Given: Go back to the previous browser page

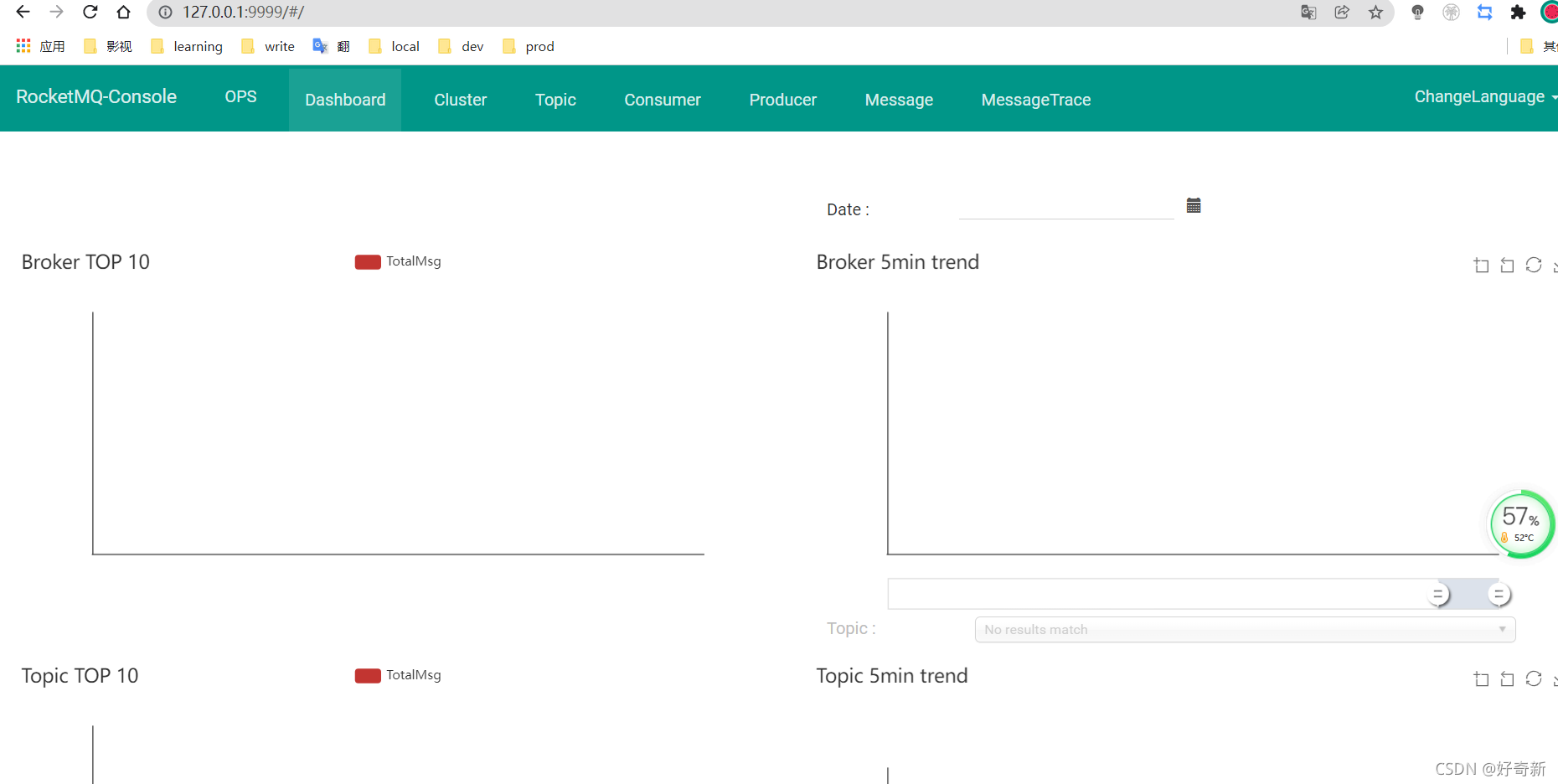Looking at the screenshot, I should coord(23,12).
